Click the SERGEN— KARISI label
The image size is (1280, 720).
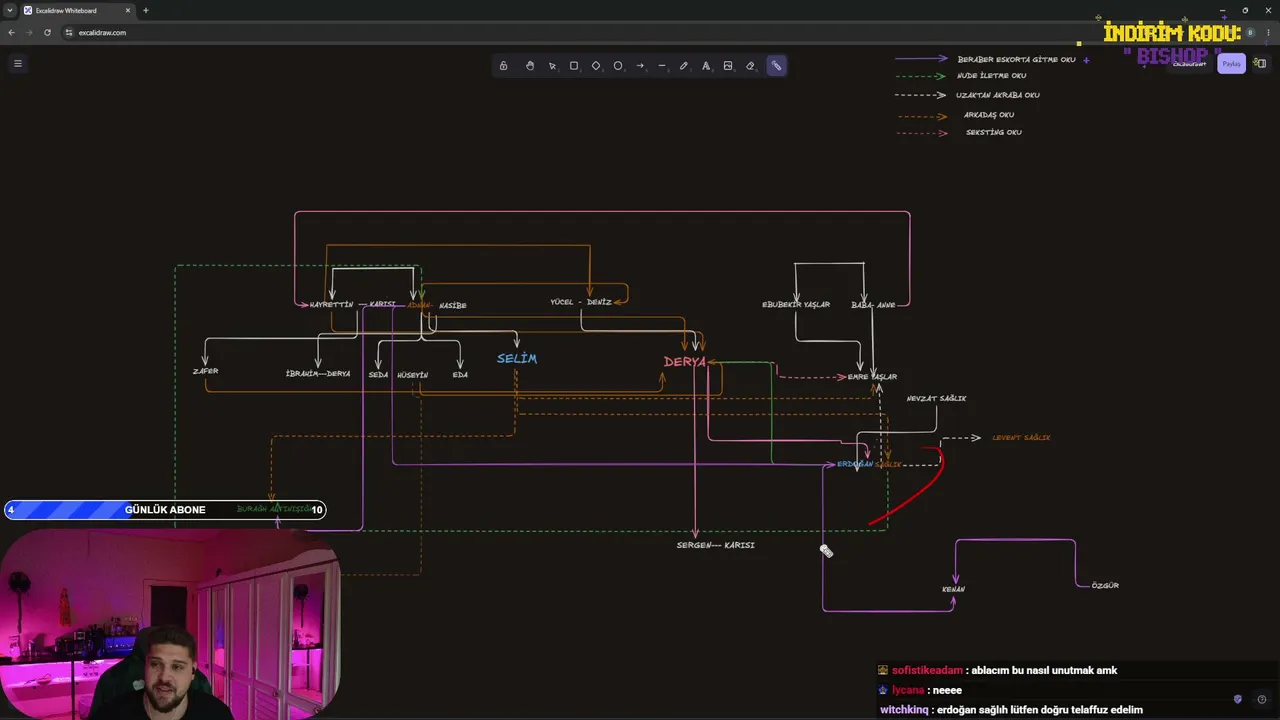[716, 545]
